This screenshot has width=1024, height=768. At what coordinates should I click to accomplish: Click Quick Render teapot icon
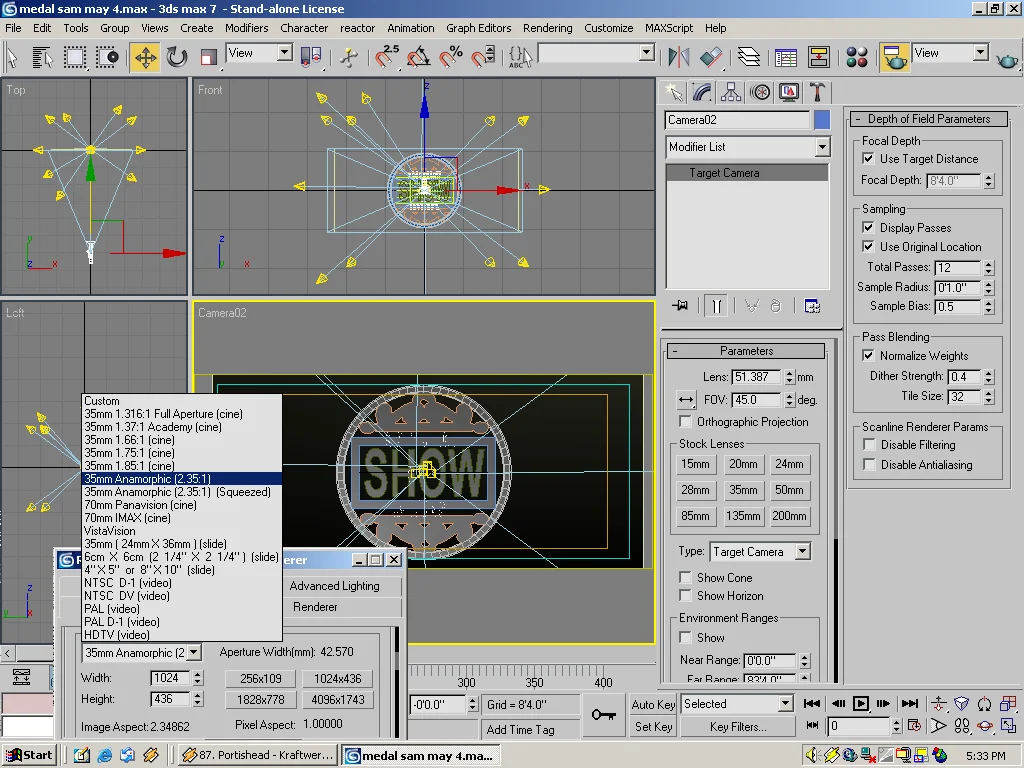pyautogui.click(x=1007, y=60)
